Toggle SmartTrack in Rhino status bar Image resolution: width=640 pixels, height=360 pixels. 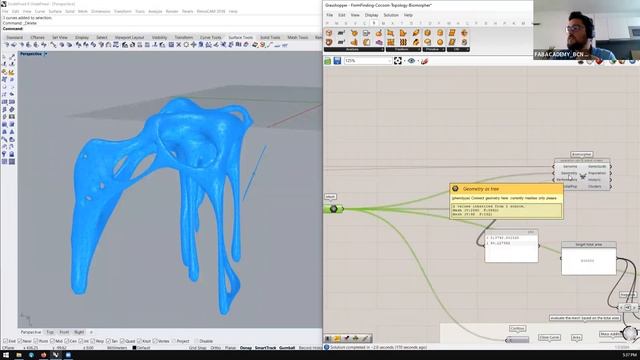click(x=265, y=348)
